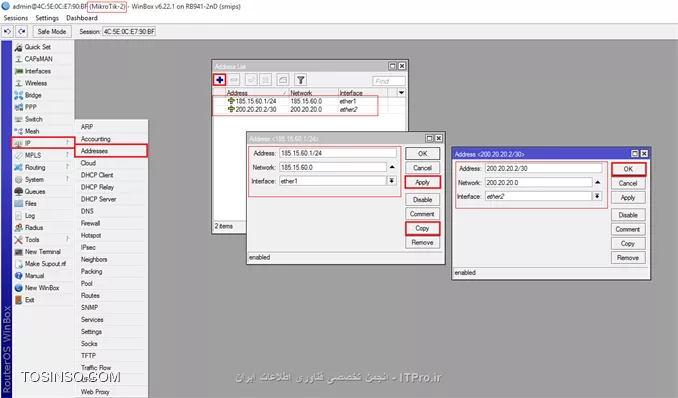Click the undo arrow in the toolbar
The height and width of the screenshot is (398, 678).
pos(7,31)
